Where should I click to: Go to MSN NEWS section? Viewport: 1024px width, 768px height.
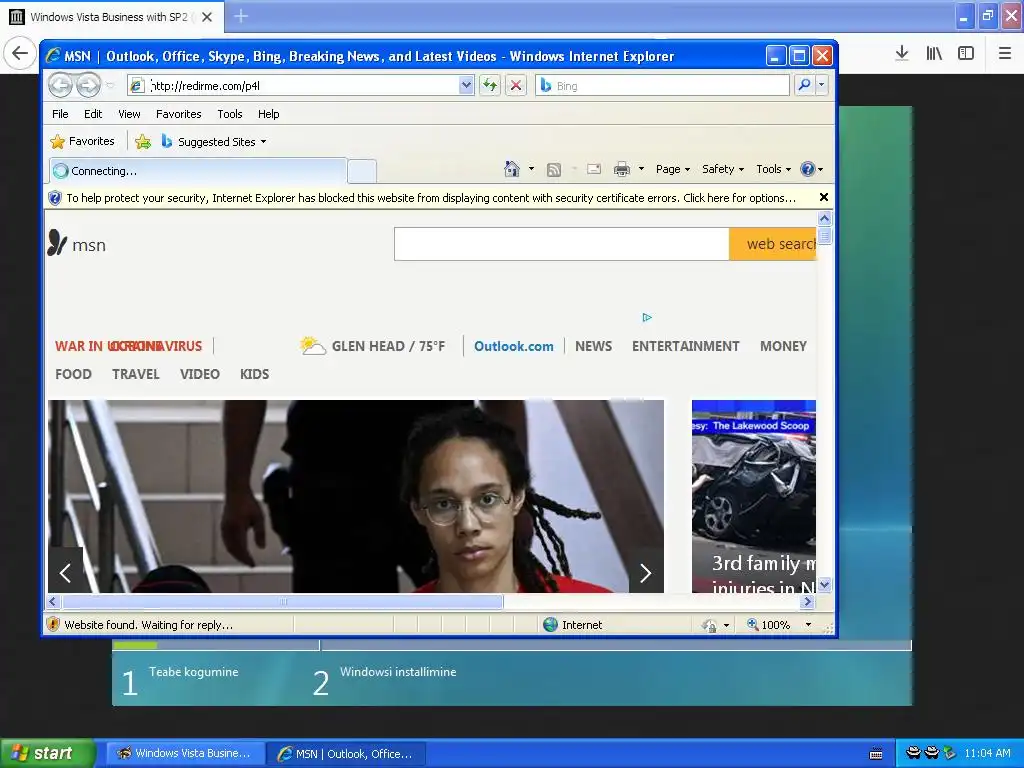pos(593,346)
